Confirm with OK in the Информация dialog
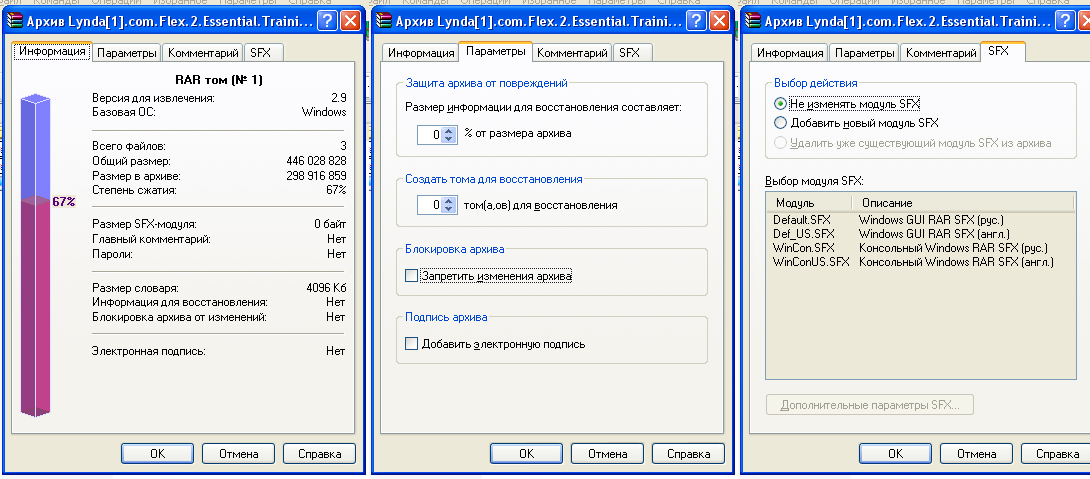 click(158, 454)
